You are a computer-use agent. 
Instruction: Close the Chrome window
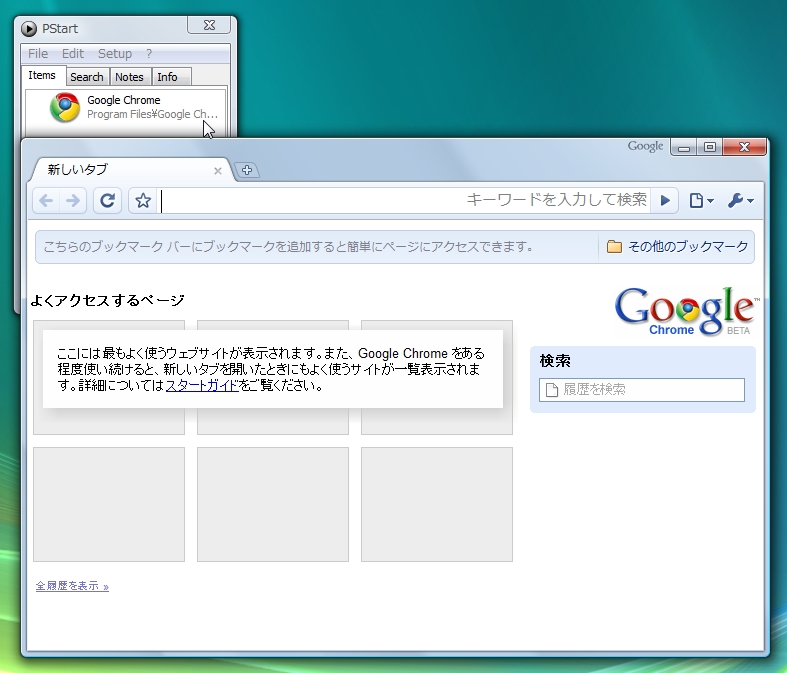[x=745, y=147]
